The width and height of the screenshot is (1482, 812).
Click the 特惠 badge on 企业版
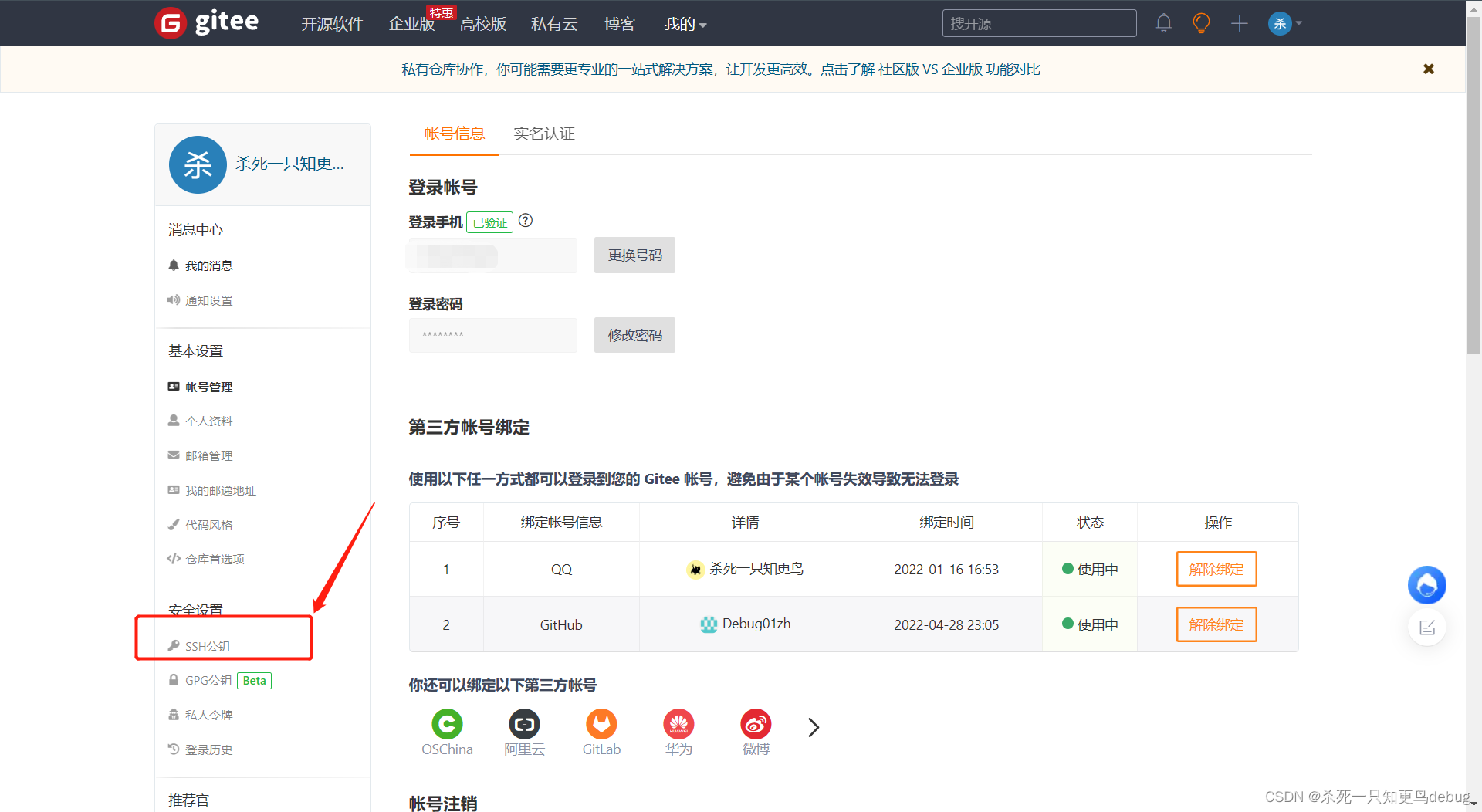442,12
